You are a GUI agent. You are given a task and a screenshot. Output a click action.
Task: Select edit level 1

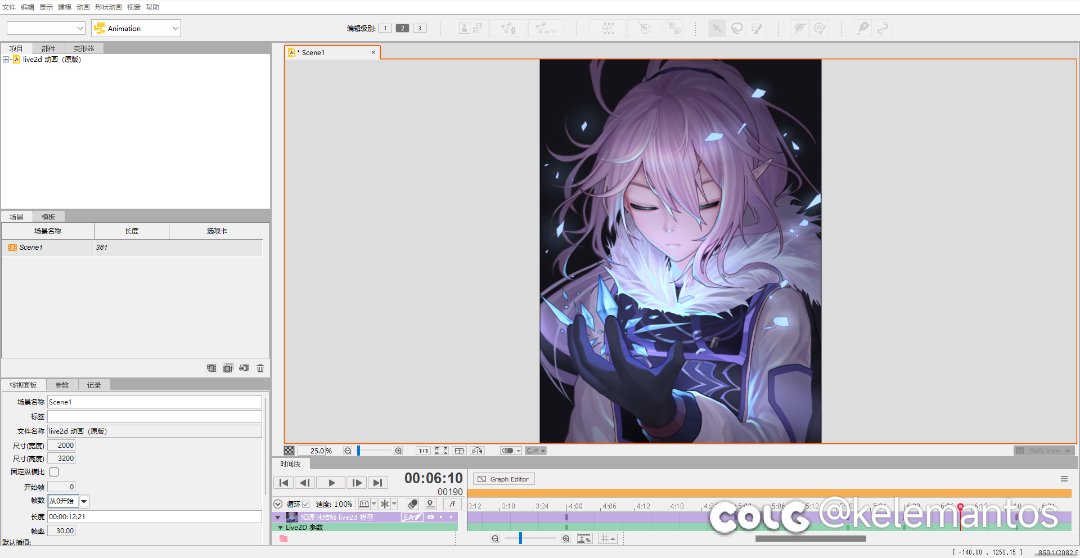pyautogui.click(x=385, y=28)
